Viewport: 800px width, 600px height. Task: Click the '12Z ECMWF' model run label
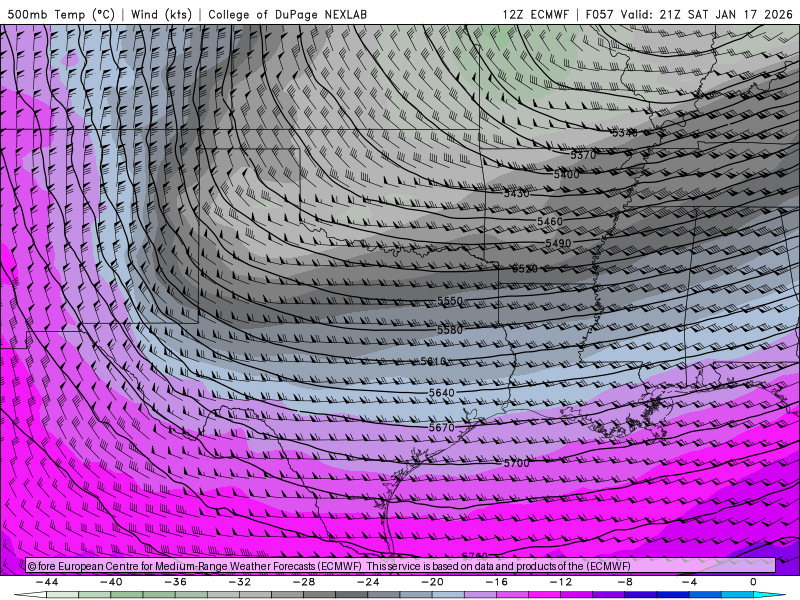535,14
